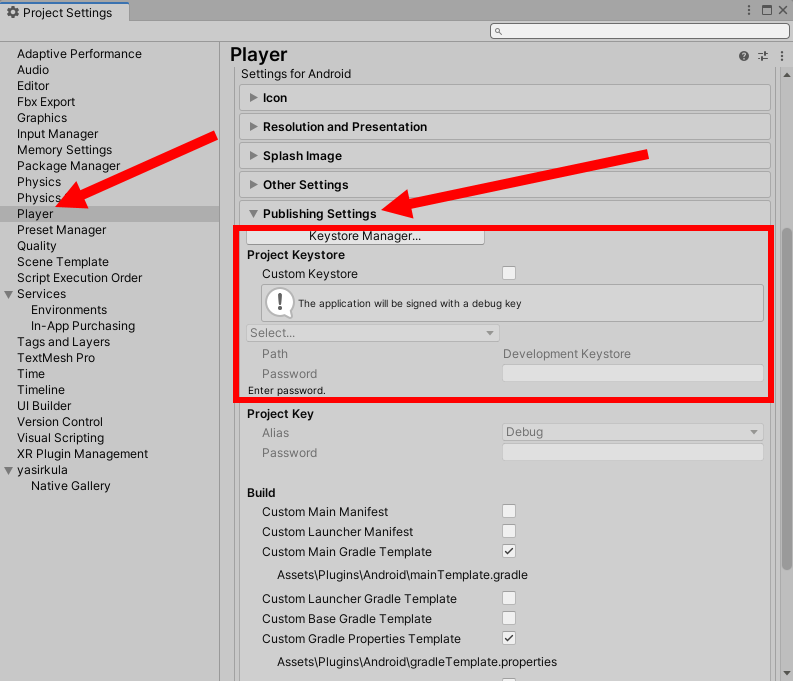Enable Custom Main Manifest checkbox
793x681 pixels.
click(x=509, y=511)
